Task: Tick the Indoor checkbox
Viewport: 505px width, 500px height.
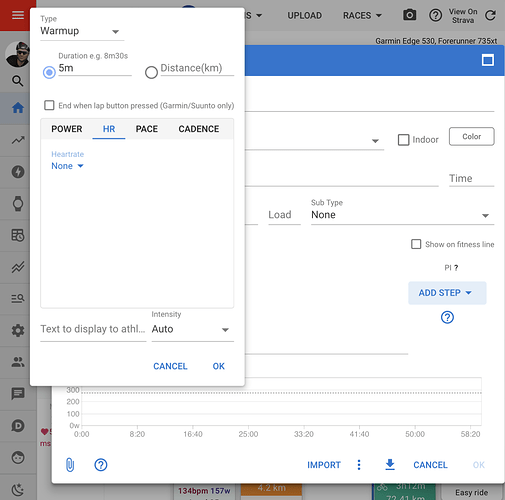Action: coord(403,140)
